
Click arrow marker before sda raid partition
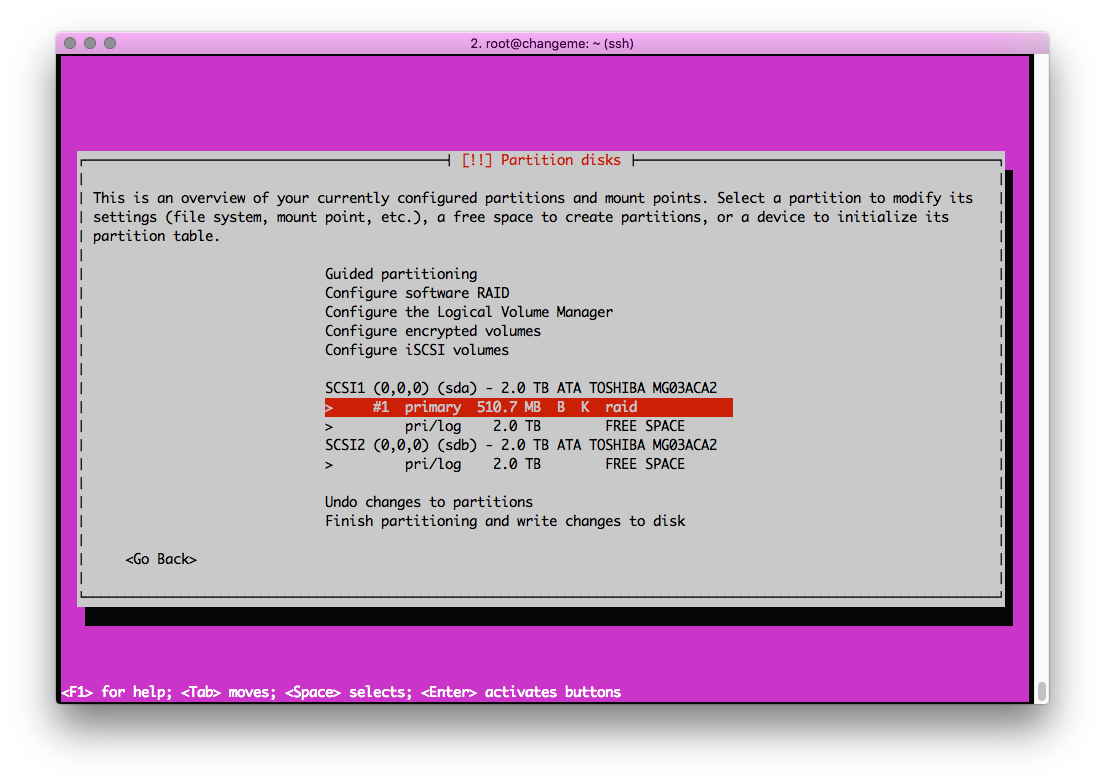point(329,407)
